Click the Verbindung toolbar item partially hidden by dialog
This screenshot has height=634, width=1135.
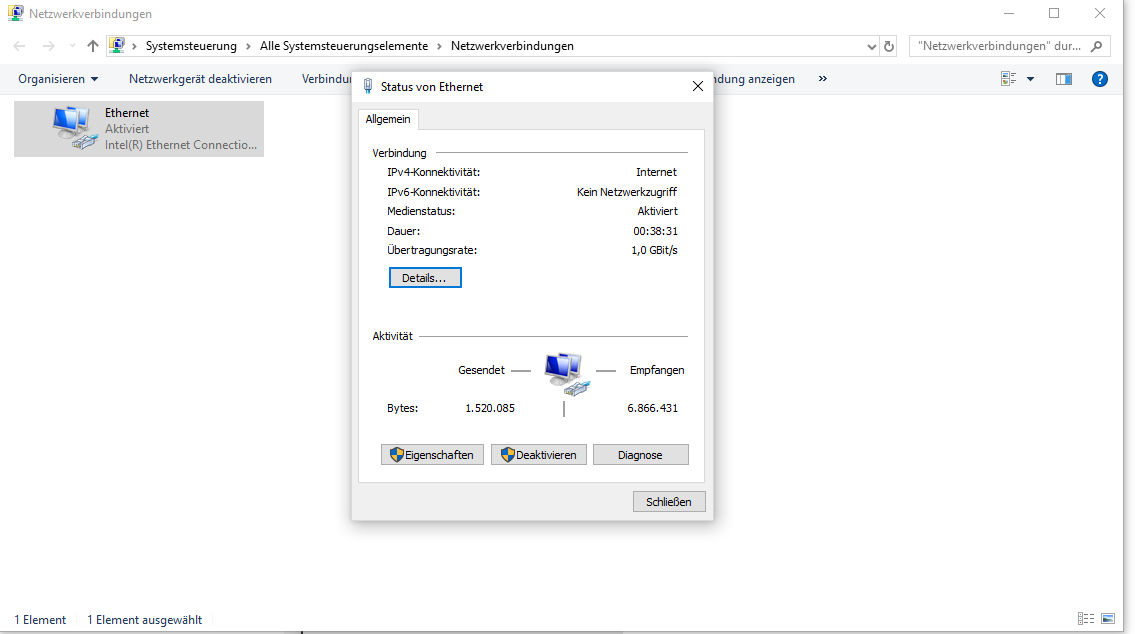coord(326,79)
